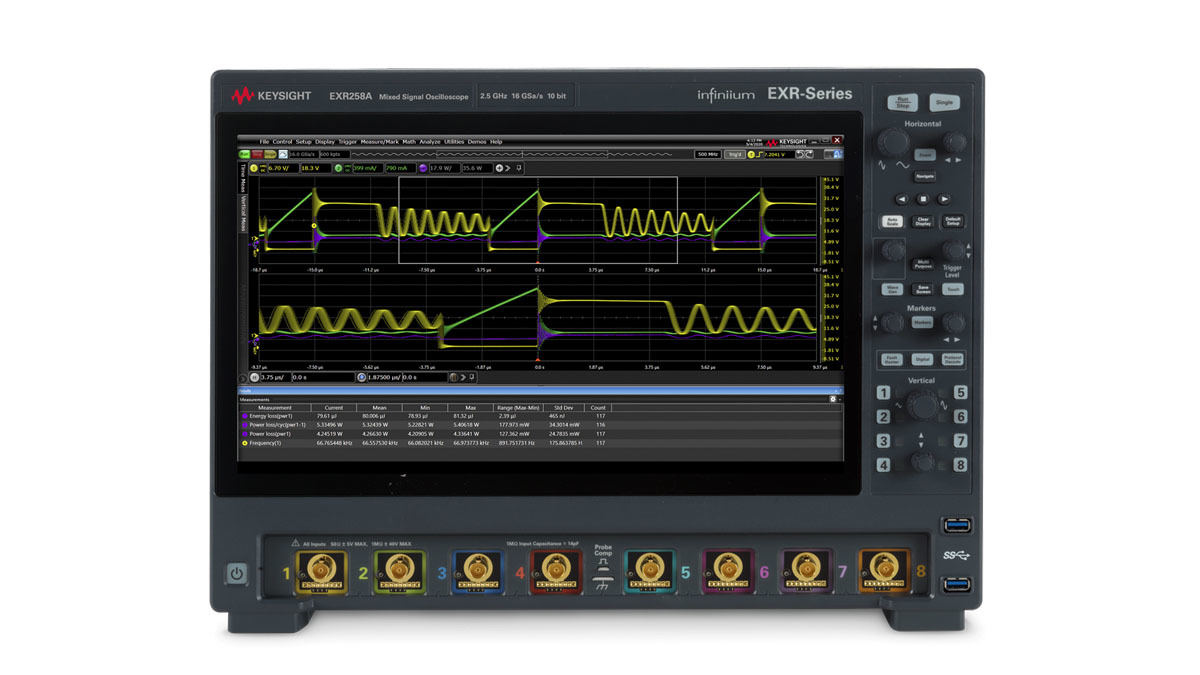Screen dimensions: 1200x675
Task: Click the plus icon to add a waveform
Action: 499,168
